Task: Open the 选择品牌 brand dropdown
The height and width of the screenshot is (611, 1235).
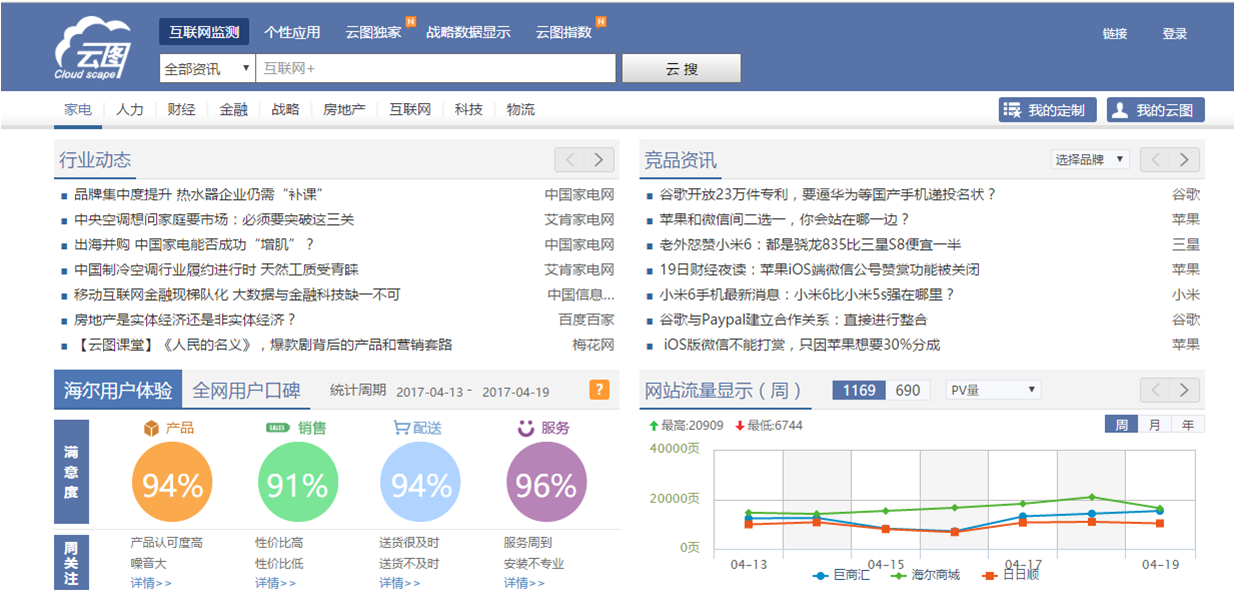Action: (1089, 160)
